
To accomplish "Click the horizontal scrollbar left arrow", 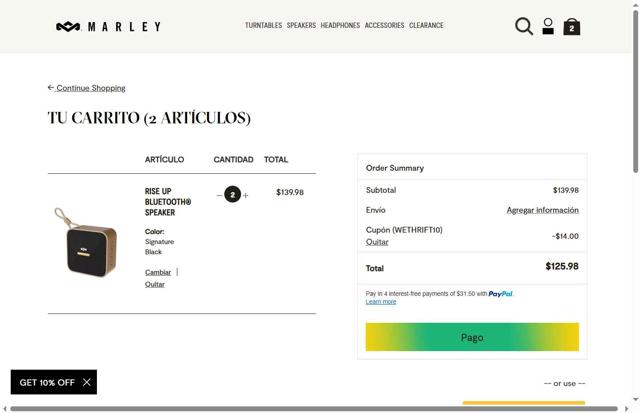I will (x=4, y=409).
